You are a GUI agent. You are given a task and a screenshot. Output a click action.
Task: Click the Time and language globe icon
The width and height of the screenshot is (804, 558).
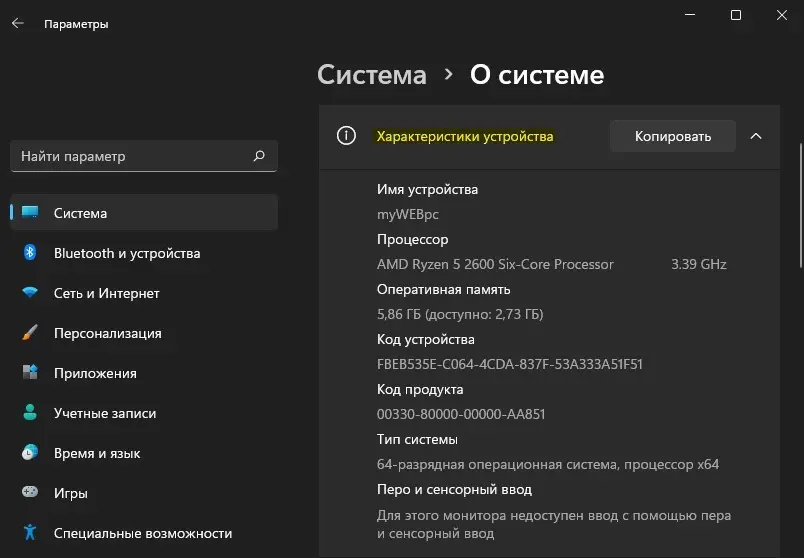[x=30, y=453]
